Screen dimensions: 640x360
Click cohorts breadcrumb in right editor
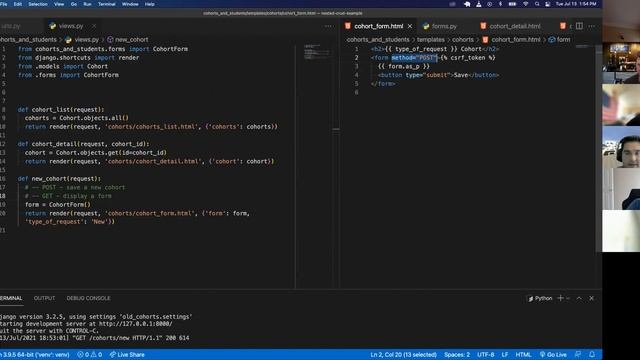coord(463,40)
